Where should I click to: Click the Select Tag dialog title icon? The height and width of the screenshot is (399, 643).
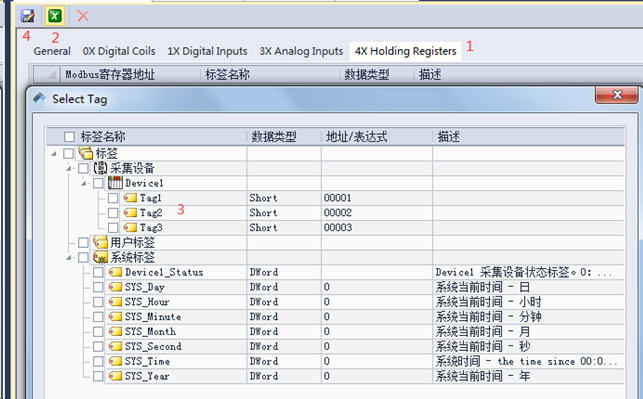click(40, 99)
